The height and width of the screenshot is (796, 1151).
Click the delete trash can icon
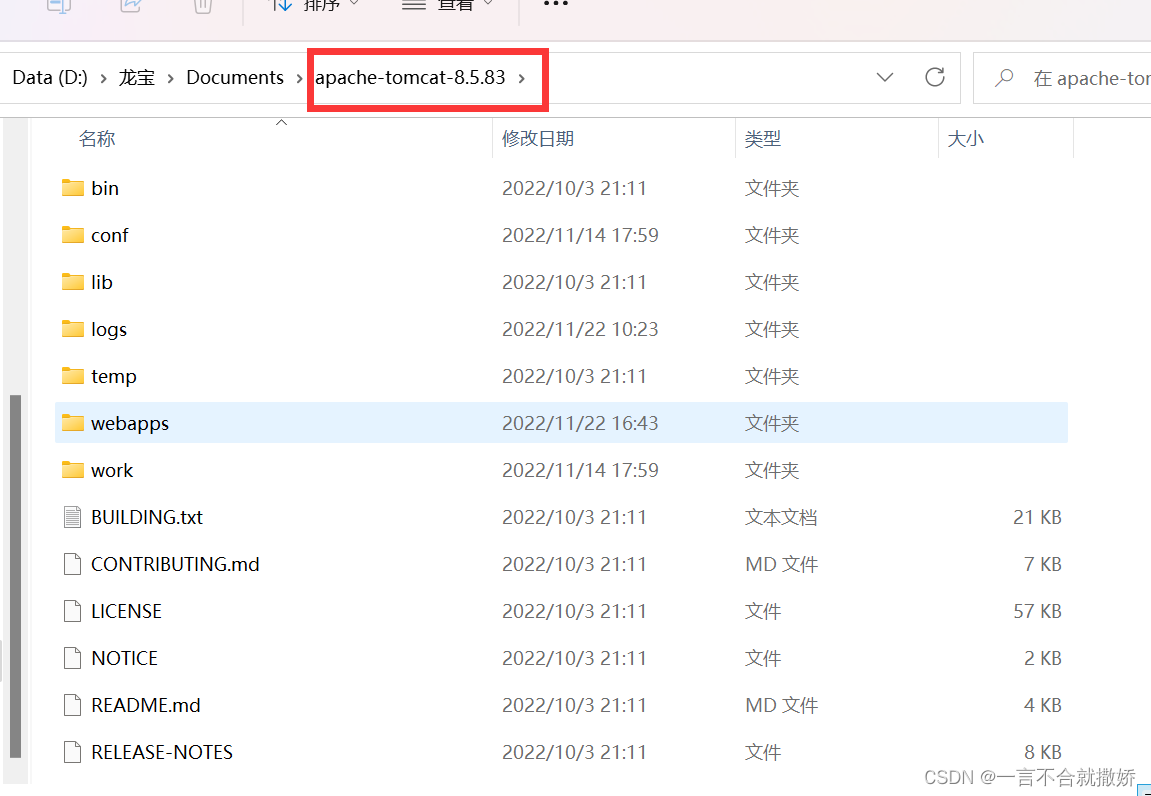point(203,6)
